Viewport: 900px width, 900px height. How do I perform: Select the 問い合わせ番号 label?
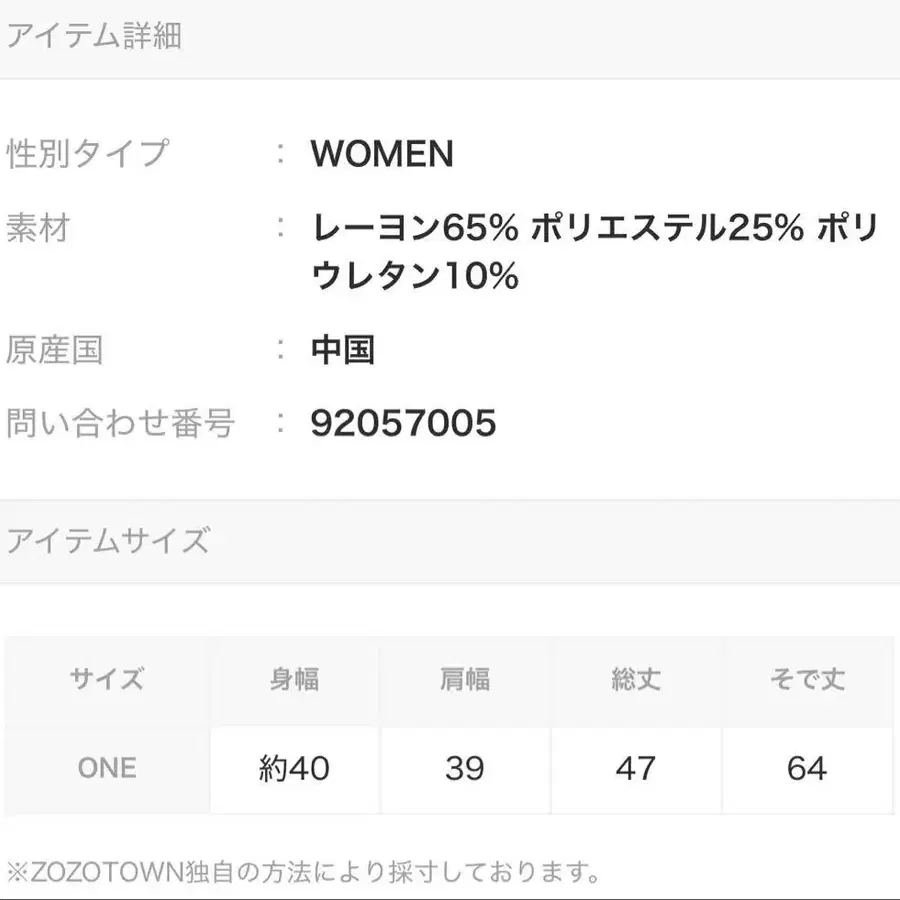[x=120, y=423]
